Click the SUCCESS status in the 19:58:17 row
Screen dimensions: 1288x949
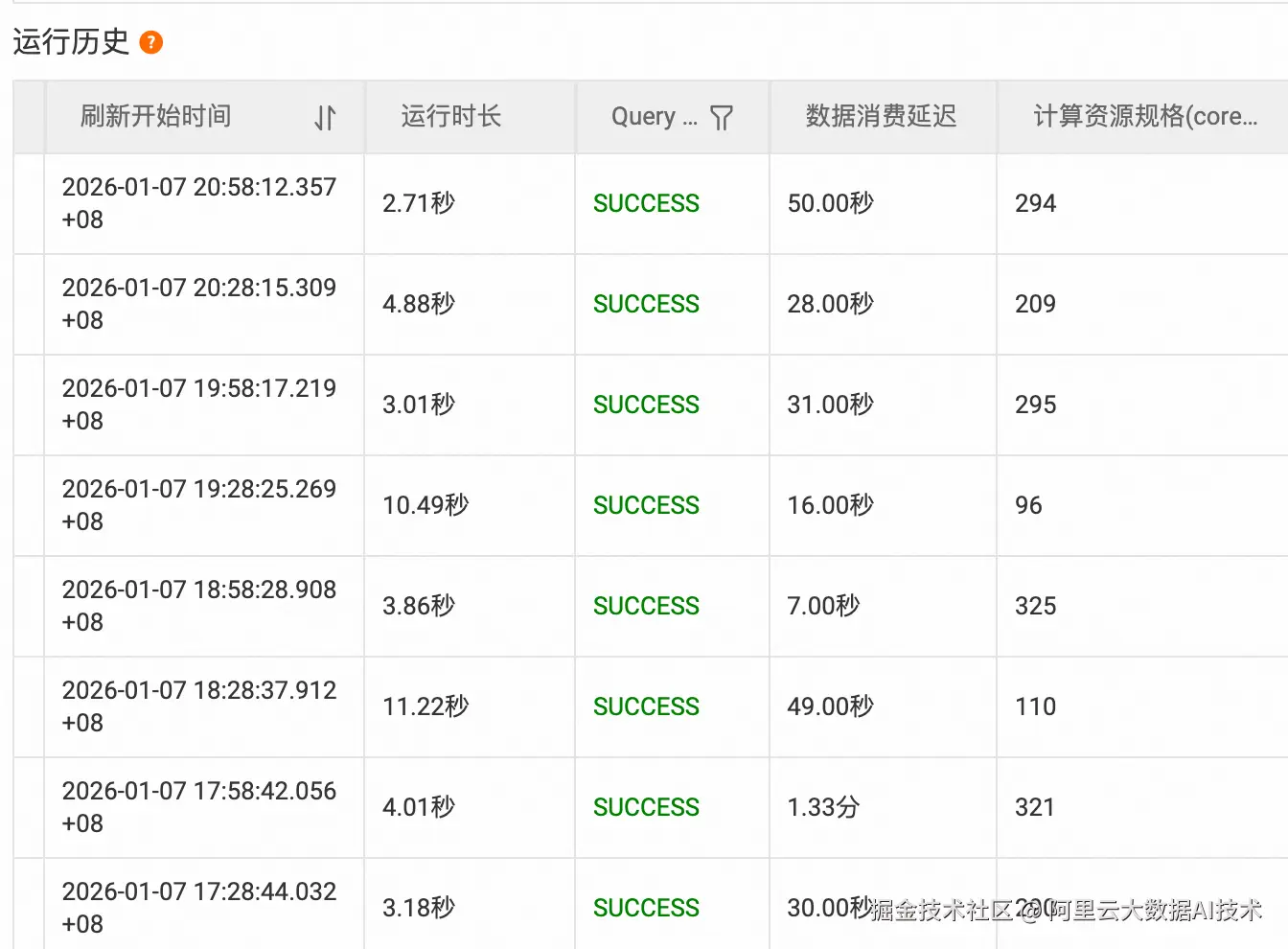(646, 405)
